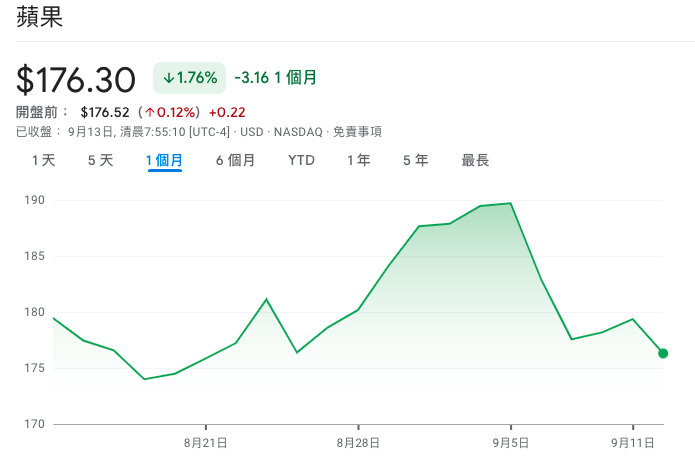
Task: Click the 蘋果 stock title
Action: pyautogui.click(x=39, y=17)
